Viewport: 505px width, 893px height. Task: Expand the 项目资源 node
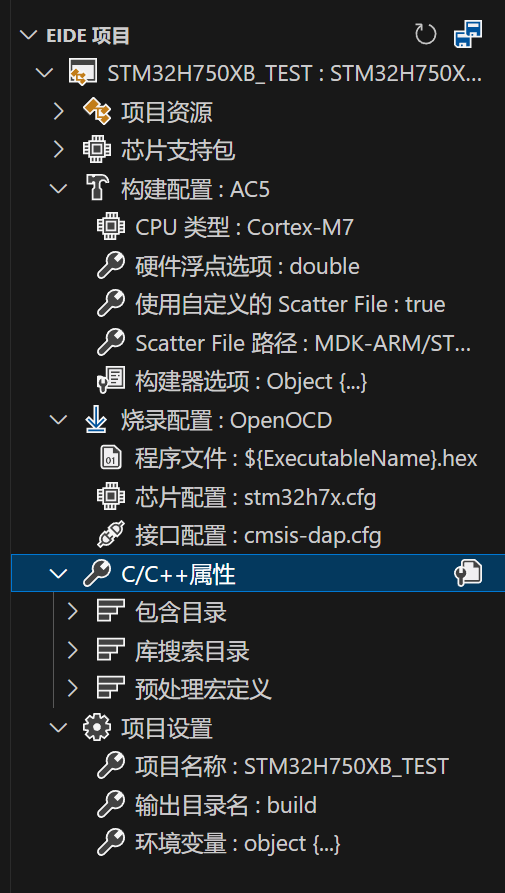59,112
